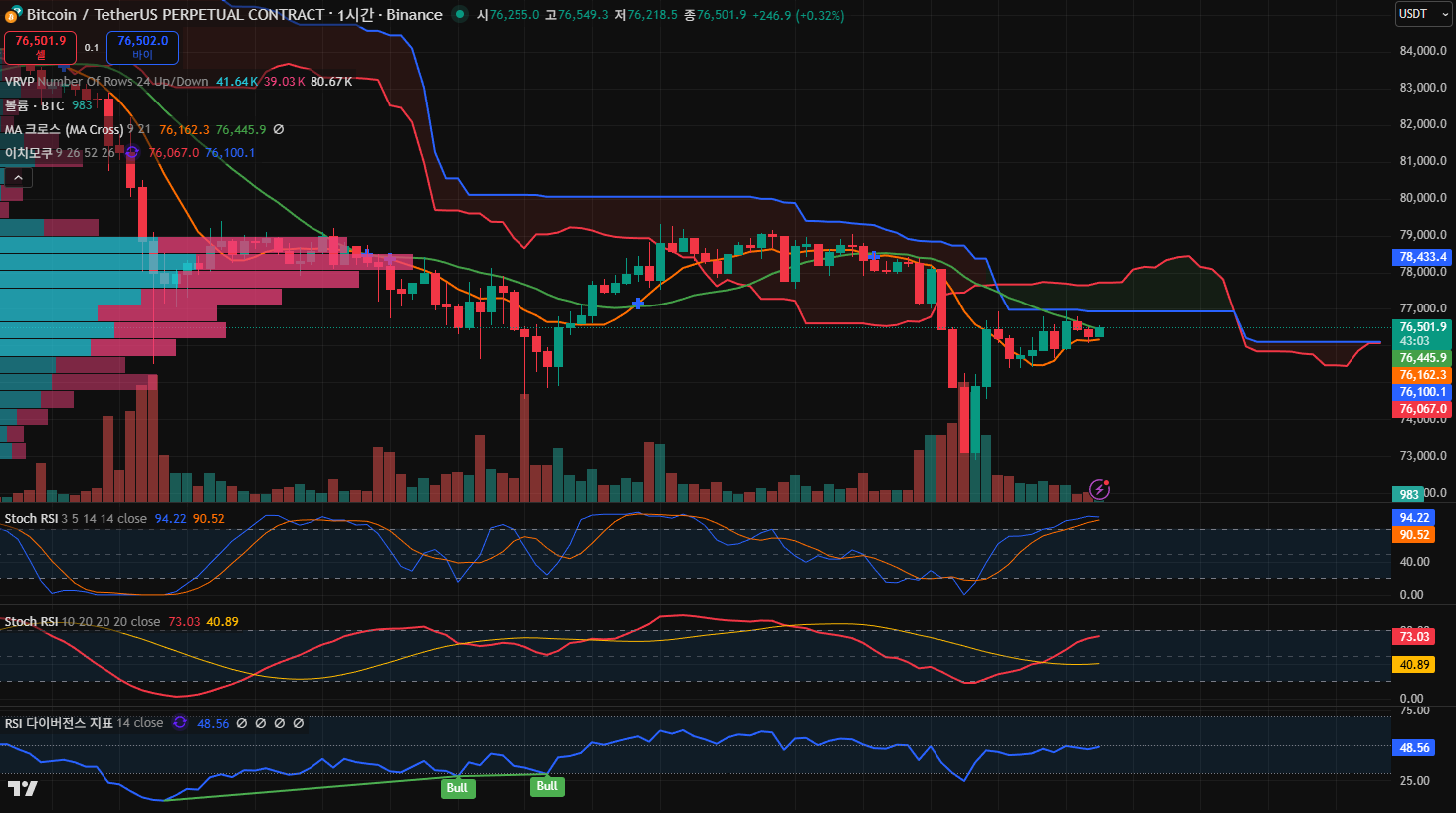Screen dimensions: 1456x813
Task: Collapse the indicator legend with chevron
Action: [18, 177]
